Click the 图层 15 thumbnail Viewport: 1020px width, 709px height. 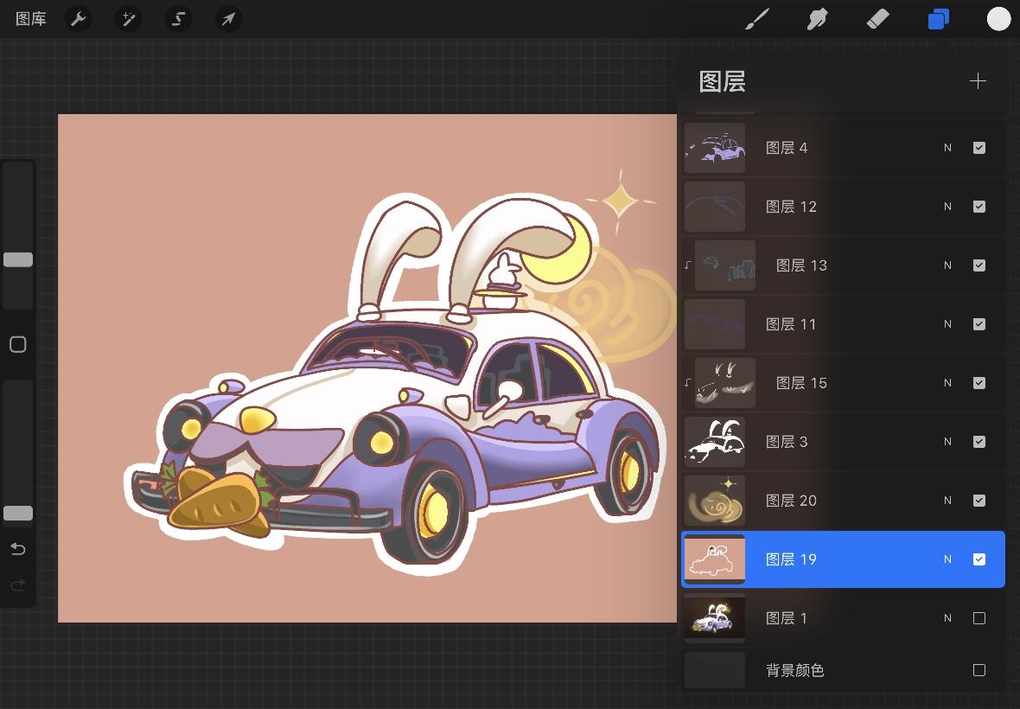tap(725, 383)
